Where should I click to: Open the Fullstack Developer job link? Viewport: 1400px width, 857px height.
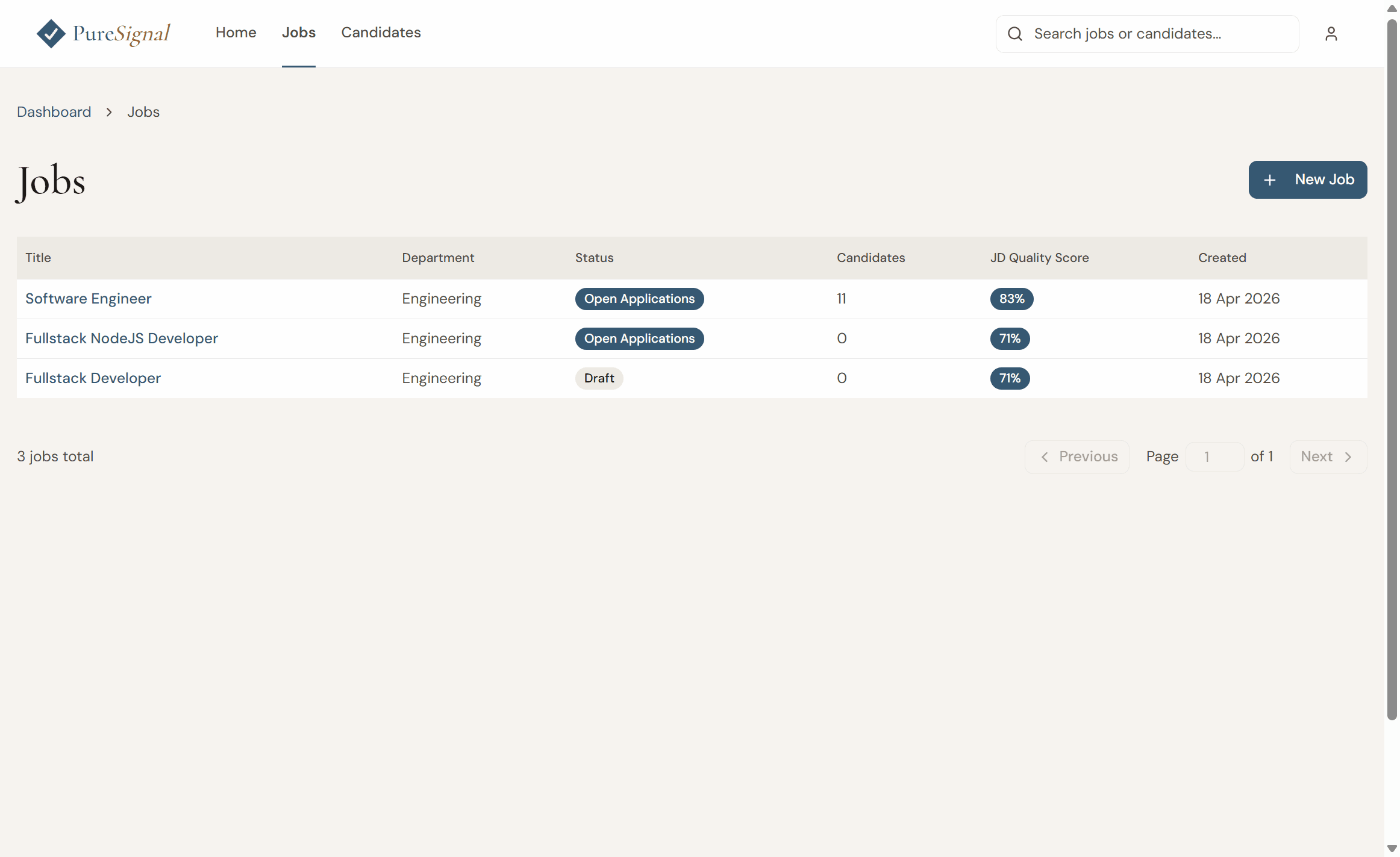pos(93,378)
